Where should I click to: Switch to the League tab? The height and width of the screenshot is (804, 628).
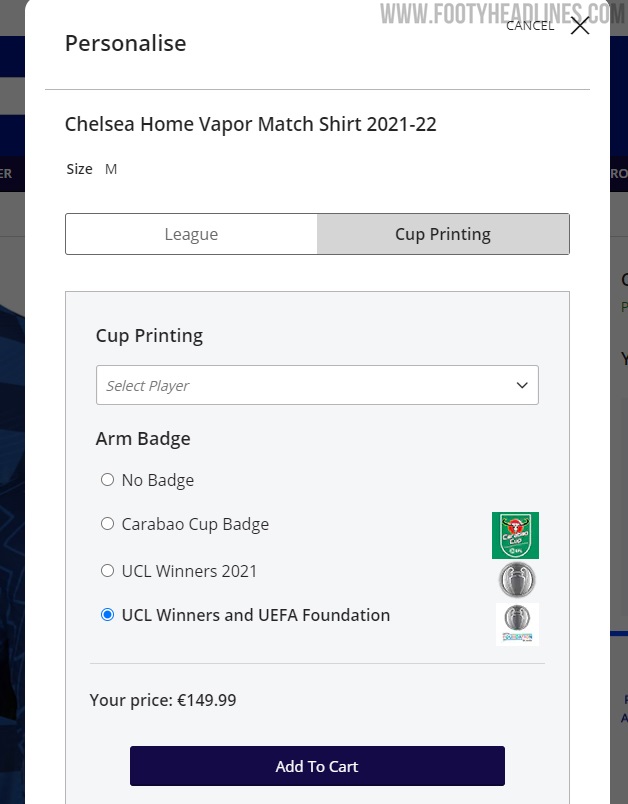191,234
